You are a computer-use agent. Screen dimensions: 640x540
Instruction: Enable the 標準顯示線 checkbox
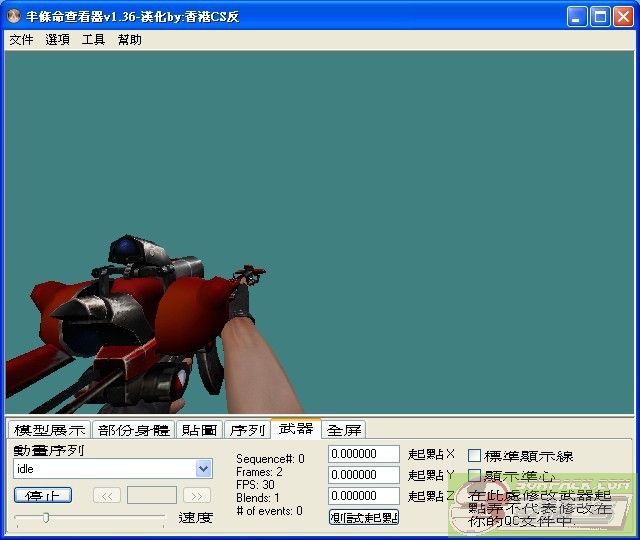tap(475, 456)
